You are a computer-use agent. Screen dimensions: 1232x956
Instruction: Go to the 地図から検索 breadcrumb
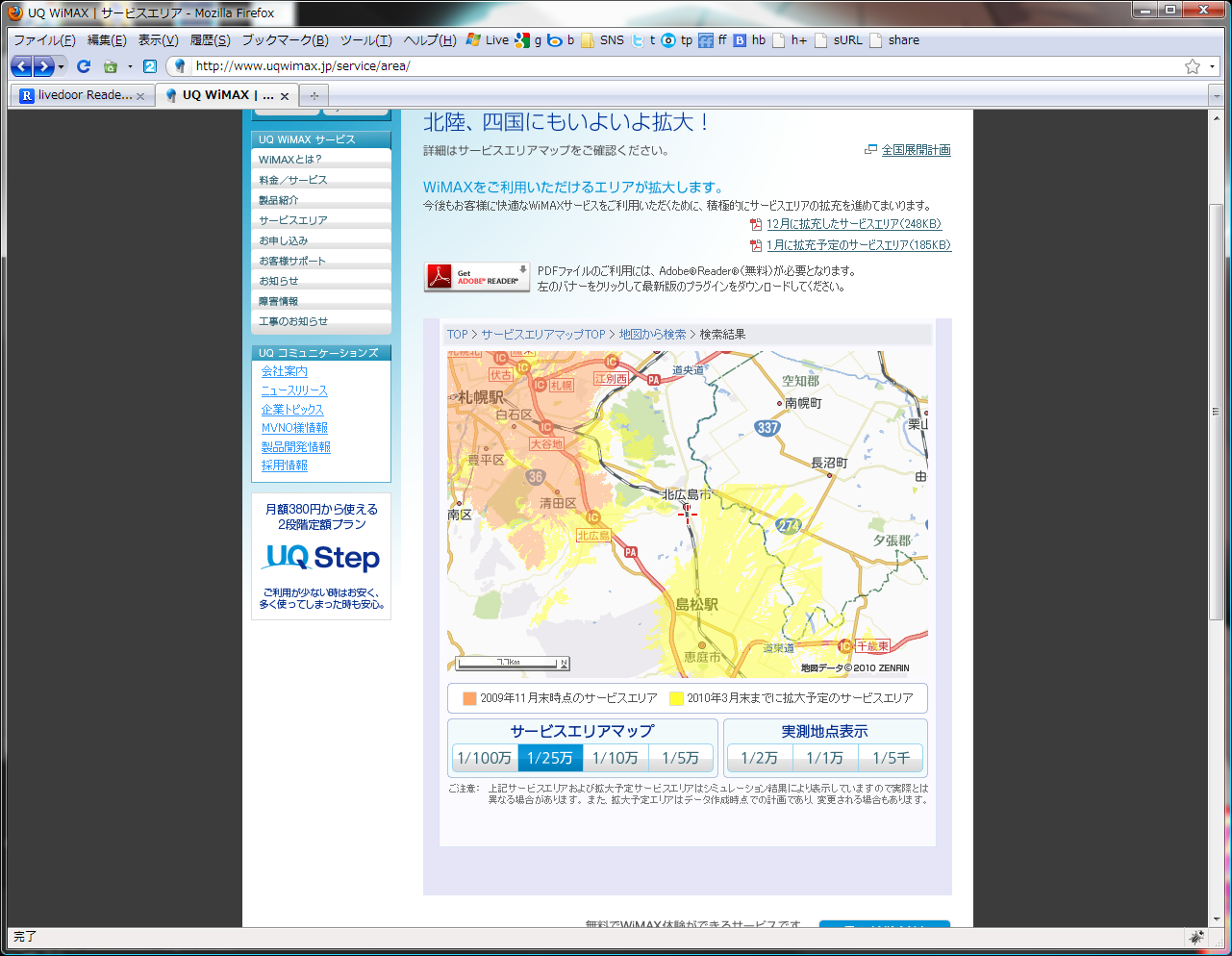[652, 335]
